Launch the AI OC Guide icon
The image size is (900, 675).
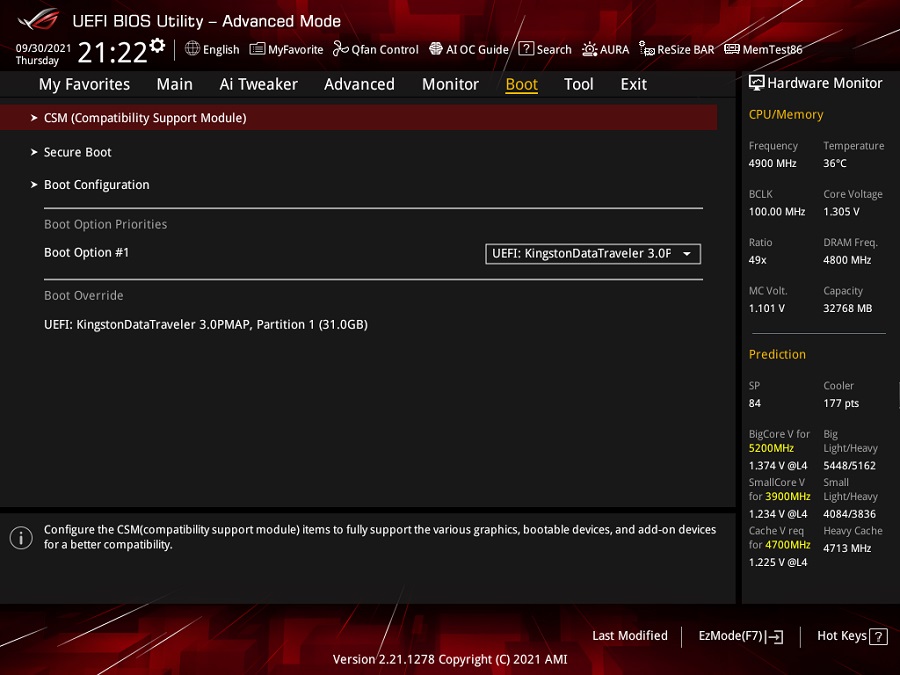(436, 49)
